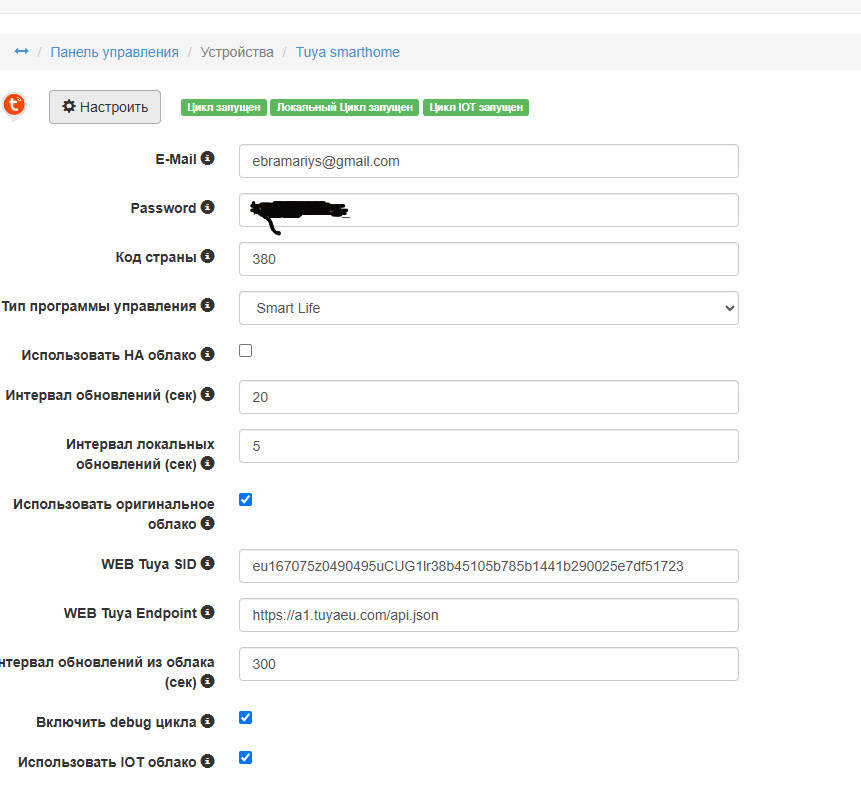Open the Smart Life program type dropdown
The width and height of the screenshot is (861, 786).
pyautogui.click(x=488, y=308)
